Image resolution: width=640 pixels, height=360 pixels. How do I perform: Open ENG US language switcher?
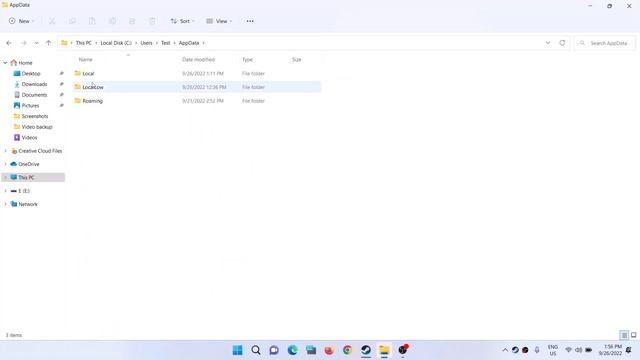click(553, 350)
